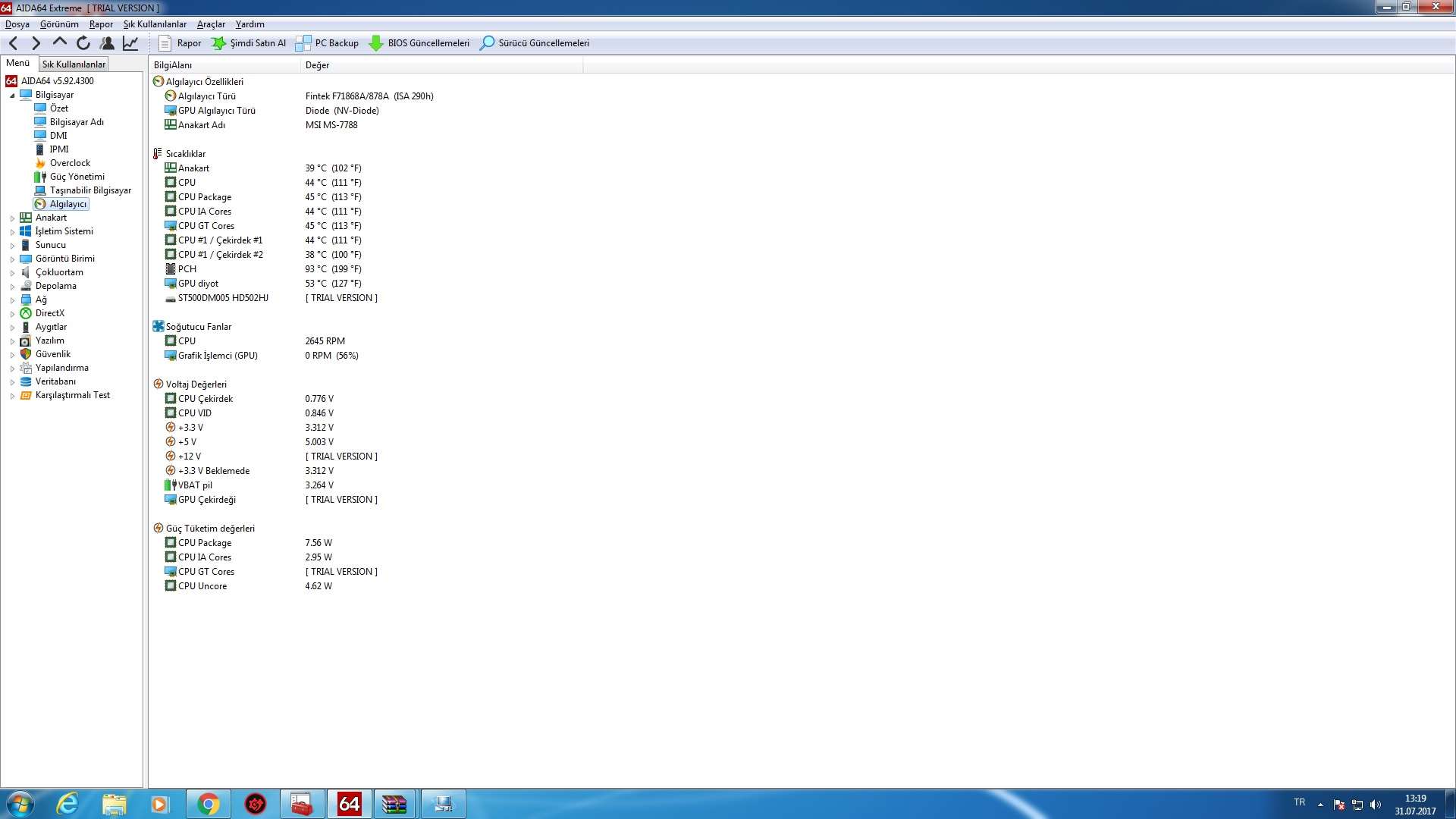Open Taşınabilir Bilgisayar page
This screenshot has width=1456, height=819.
point(90,190)
